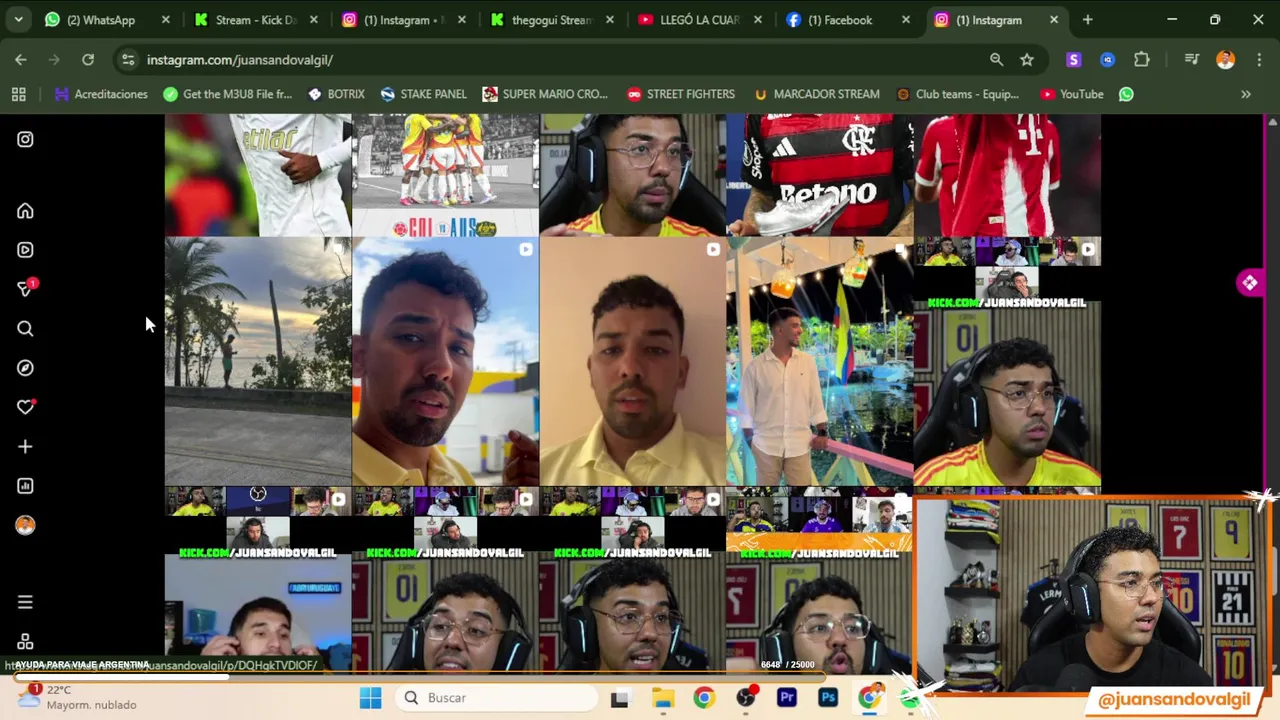Open the white-shirt man with Colombian flag post
1280x720 pixels.
tap(820, 361)
